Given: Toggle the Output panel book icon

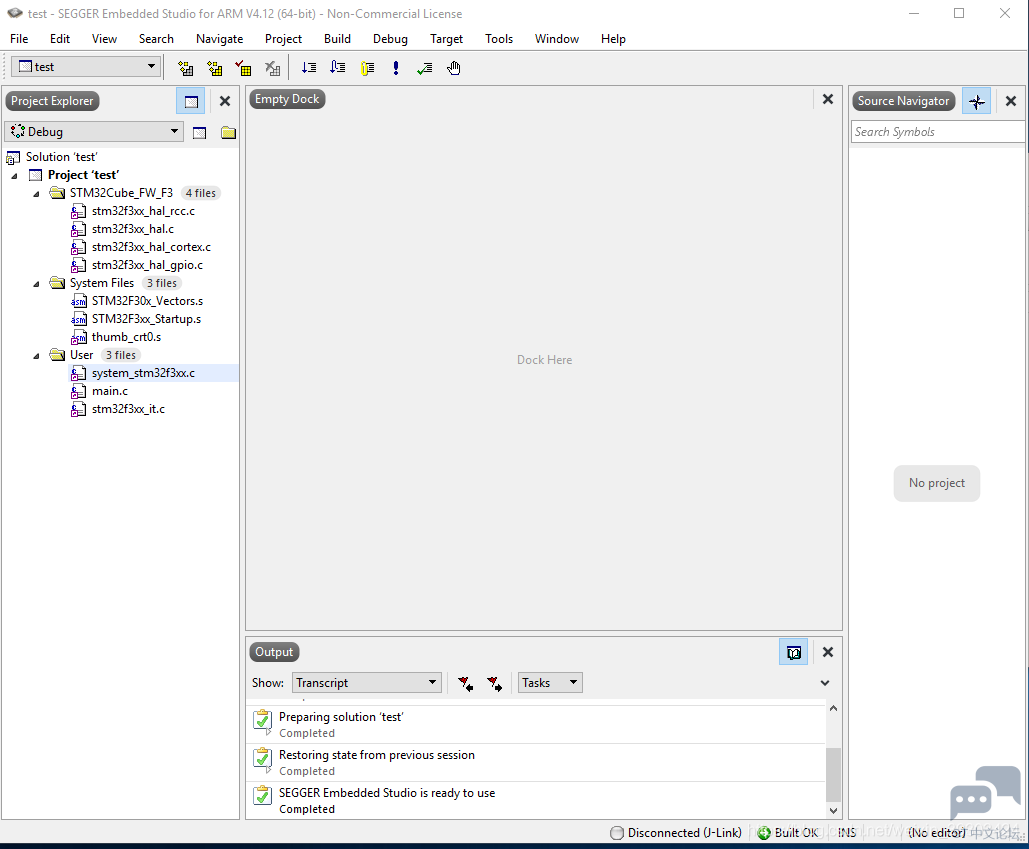Looking at the screenshot, I should tap(793, 652).
